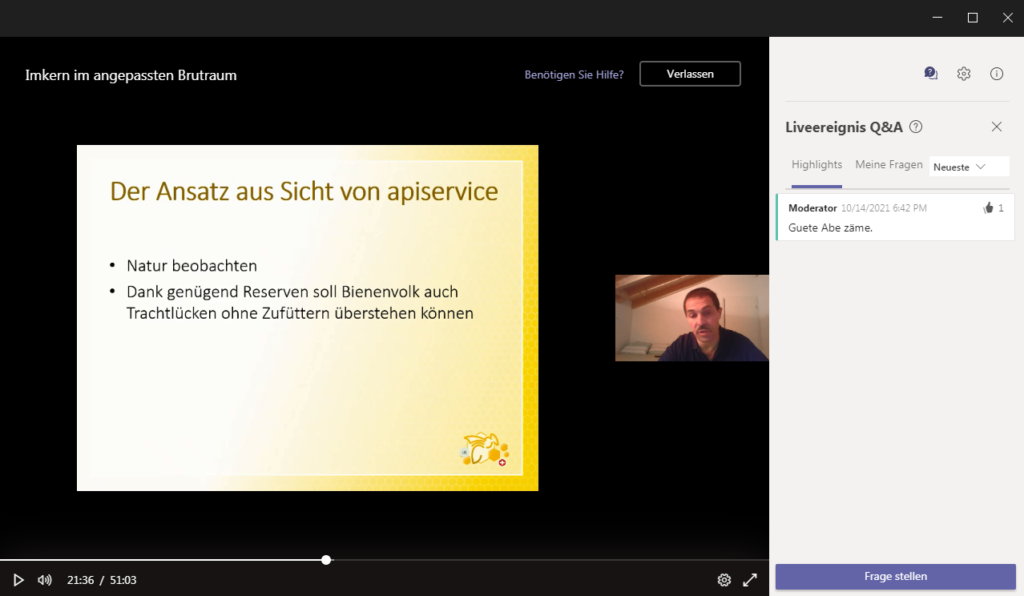This screenshot has width=1024, height=596.
Task: Play the live event video
Action: [18, 580]
